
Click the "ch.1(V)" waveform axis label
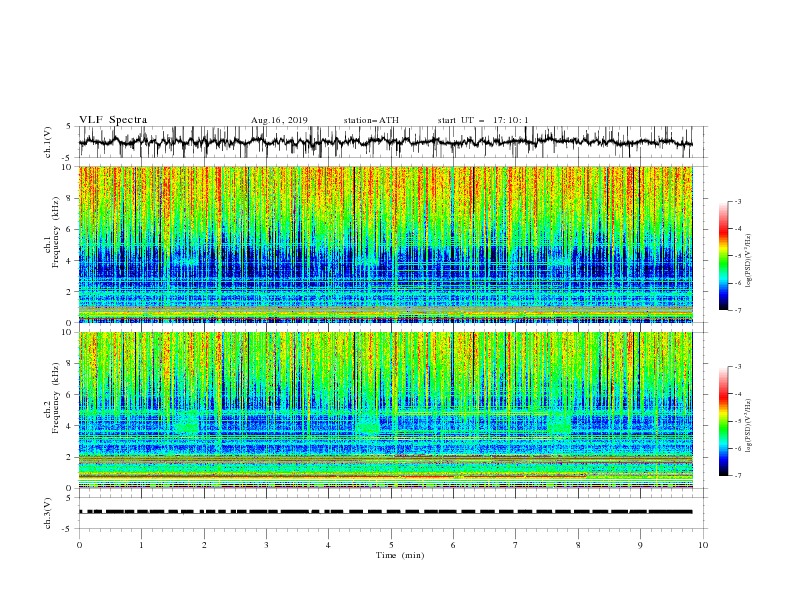[x=48, y=142]
